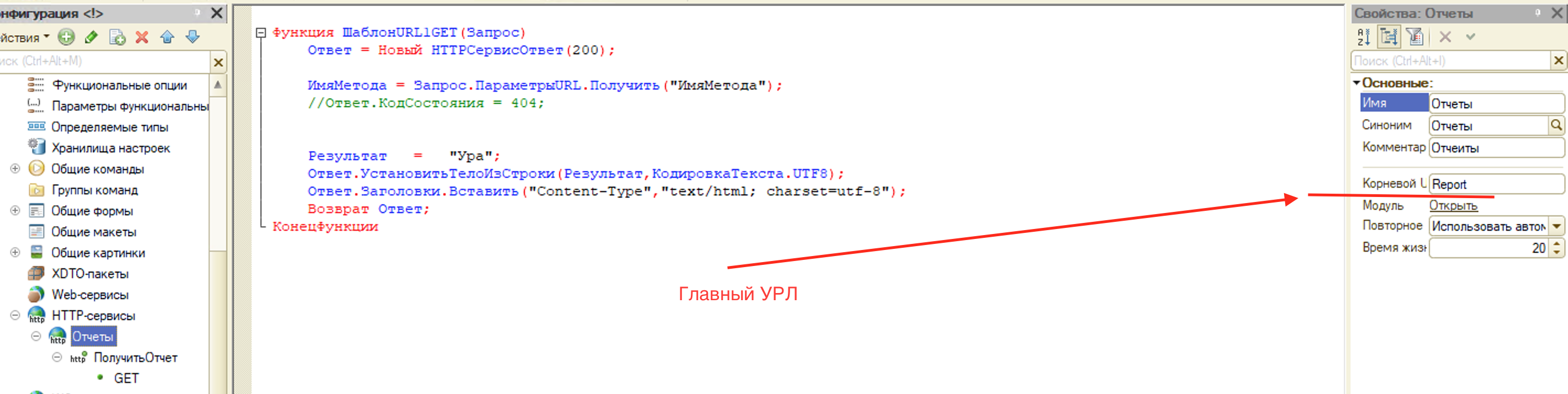Click the Copy object toolbar icon
Viewport: 1568px width, 394px height.
point(117,37)
